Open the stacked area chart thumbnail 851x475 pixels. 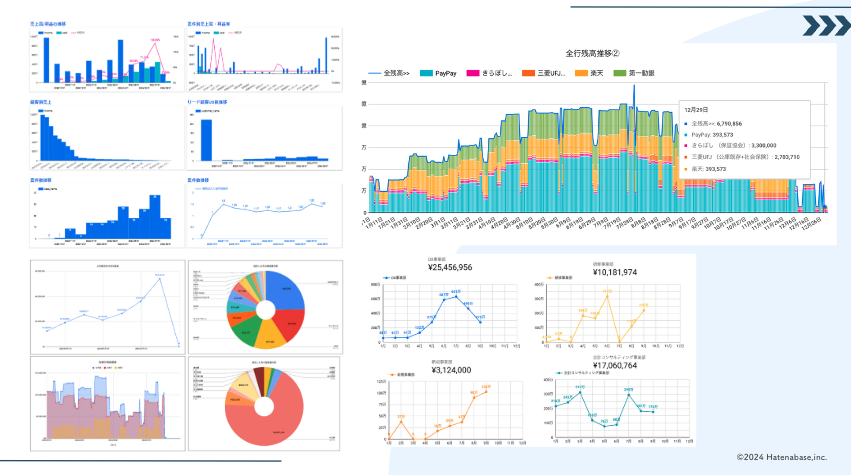107,404
